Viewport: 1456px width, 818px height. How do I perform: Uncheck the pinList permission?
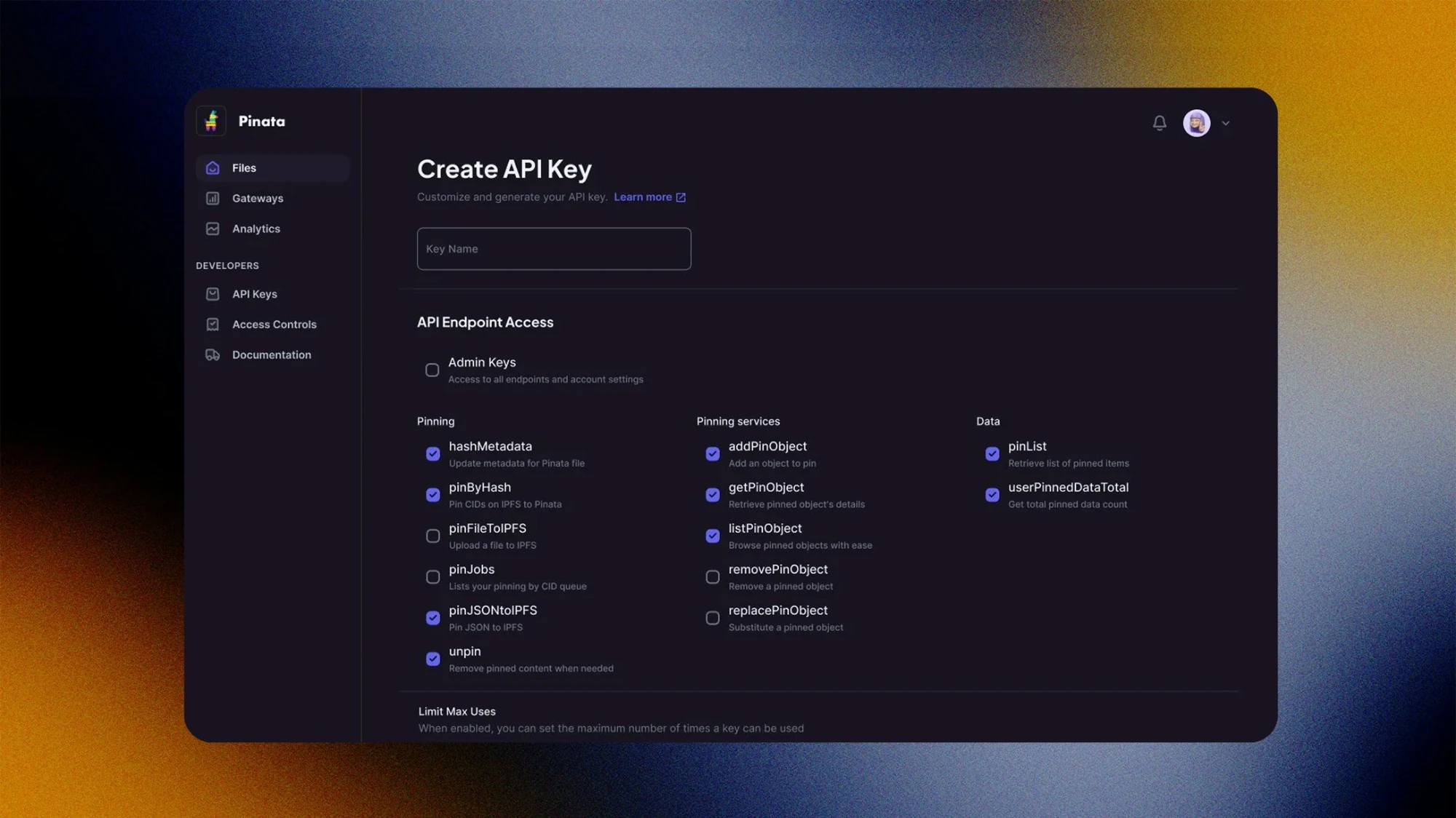point(992,454)
